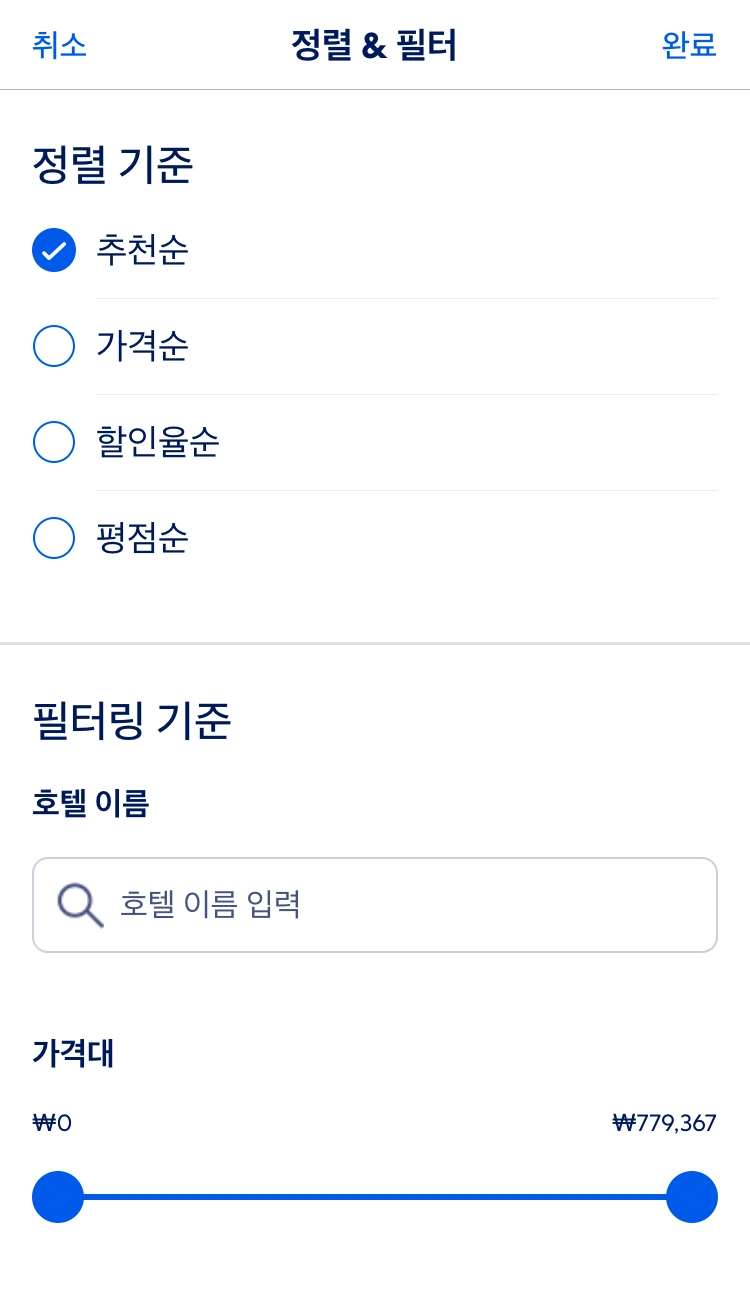Select the 가격순 radio button

[x=54, y=346]
